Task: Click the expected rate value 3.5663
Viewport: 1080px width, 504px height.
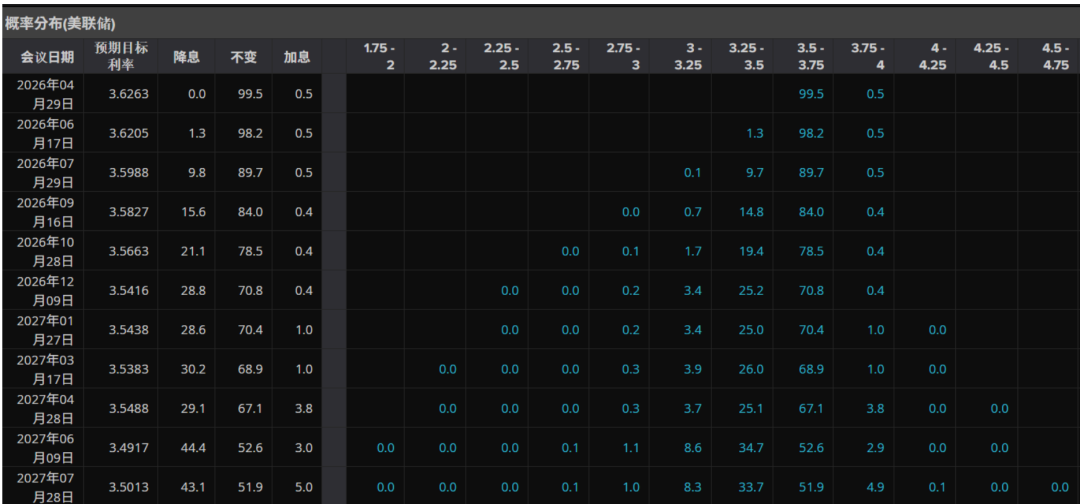Action: click(x=127, y=251)
